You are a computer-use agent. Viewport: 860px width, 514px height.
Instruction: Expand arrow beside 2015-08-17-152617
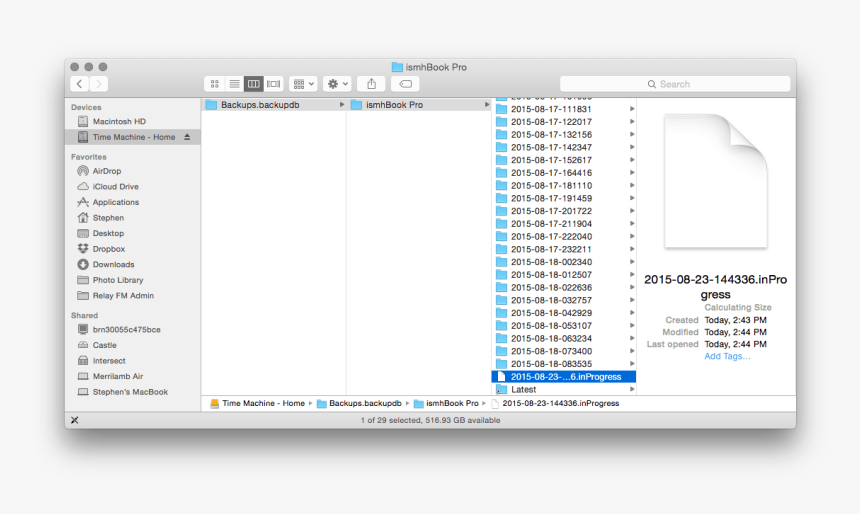(x=632, y=160)
